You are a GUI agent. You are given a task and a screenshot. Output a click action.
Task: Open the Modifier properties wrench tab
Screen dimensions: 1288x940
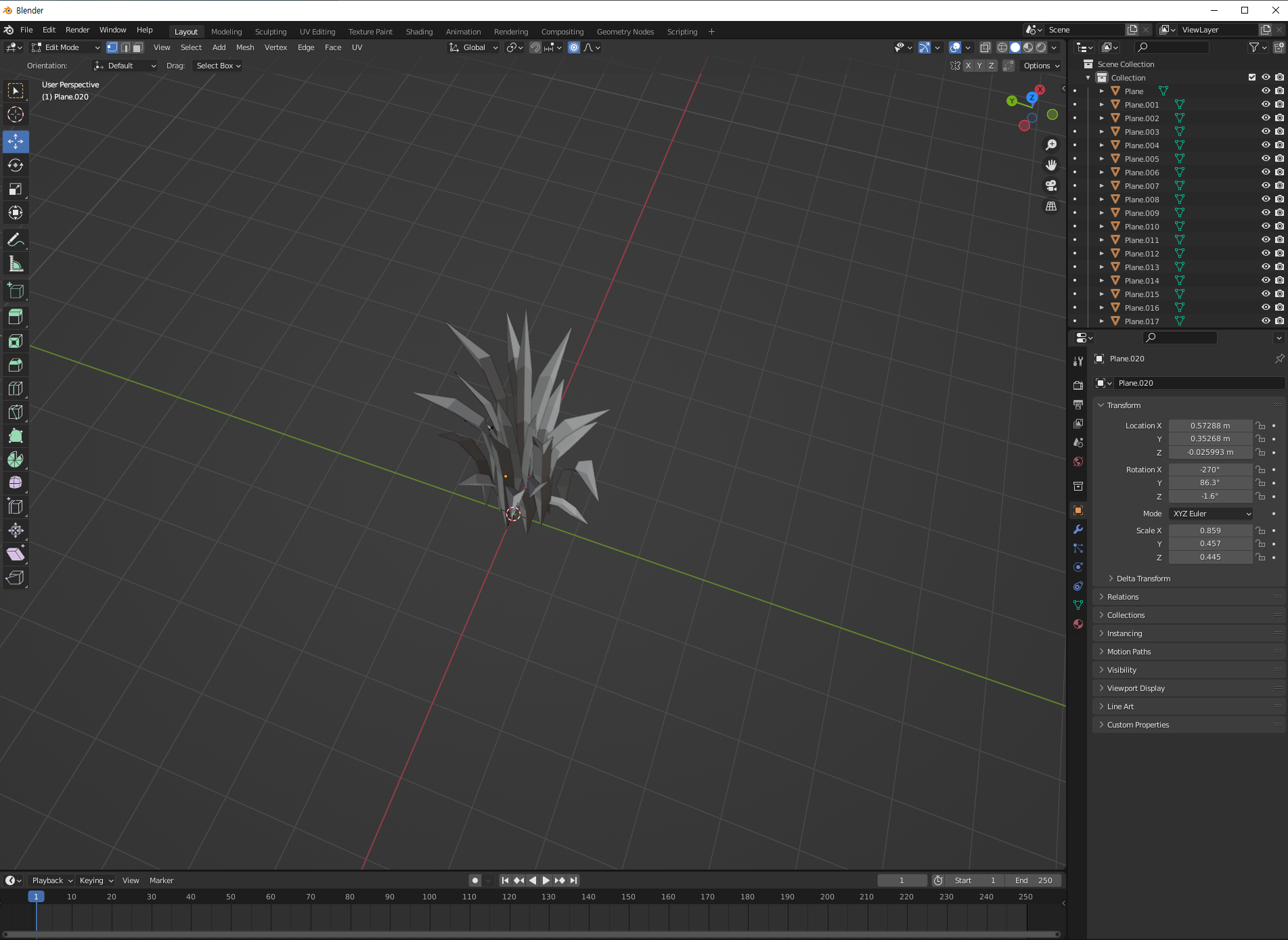(1078, 529)
